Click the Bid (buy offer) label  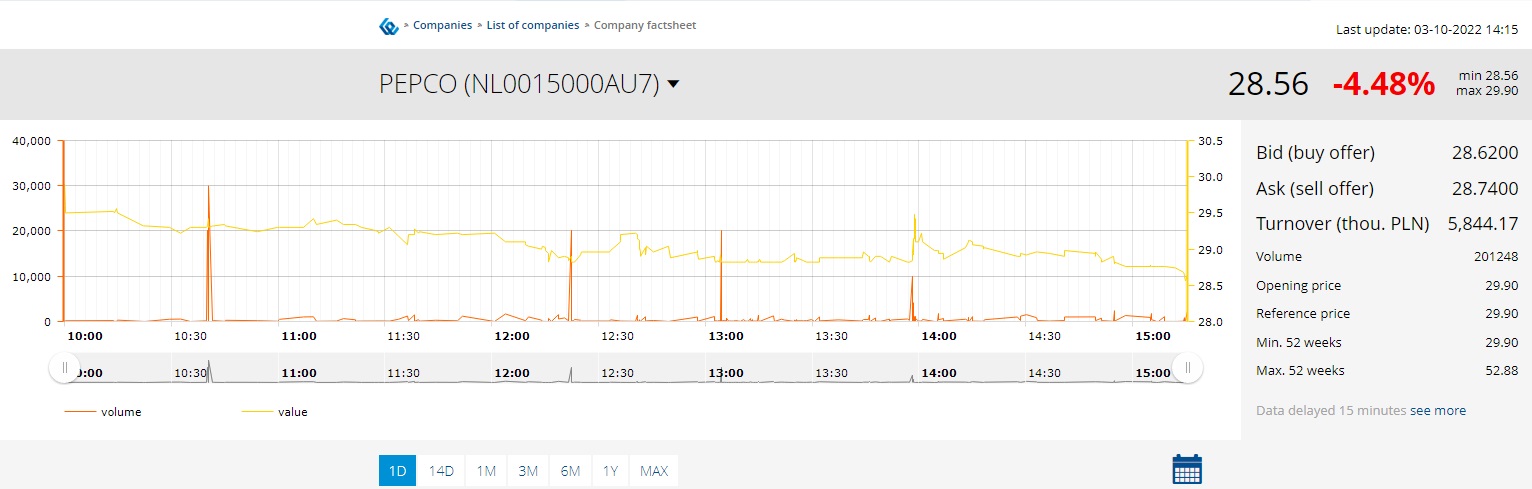(1315, 153)
